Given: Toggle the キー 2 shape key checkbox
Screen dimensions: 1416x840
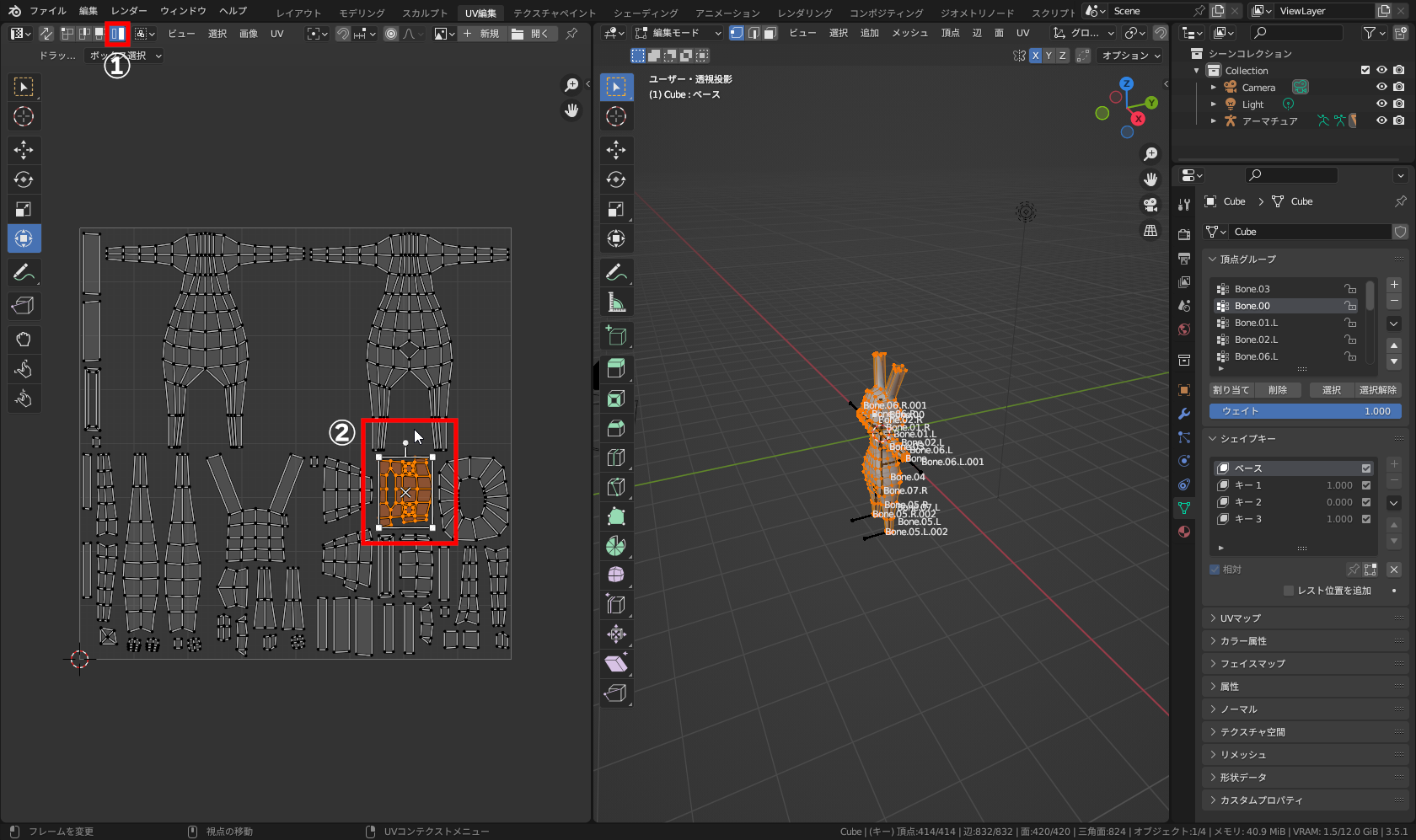Looking at the screenshot, I should click(x=1366, y=502).
